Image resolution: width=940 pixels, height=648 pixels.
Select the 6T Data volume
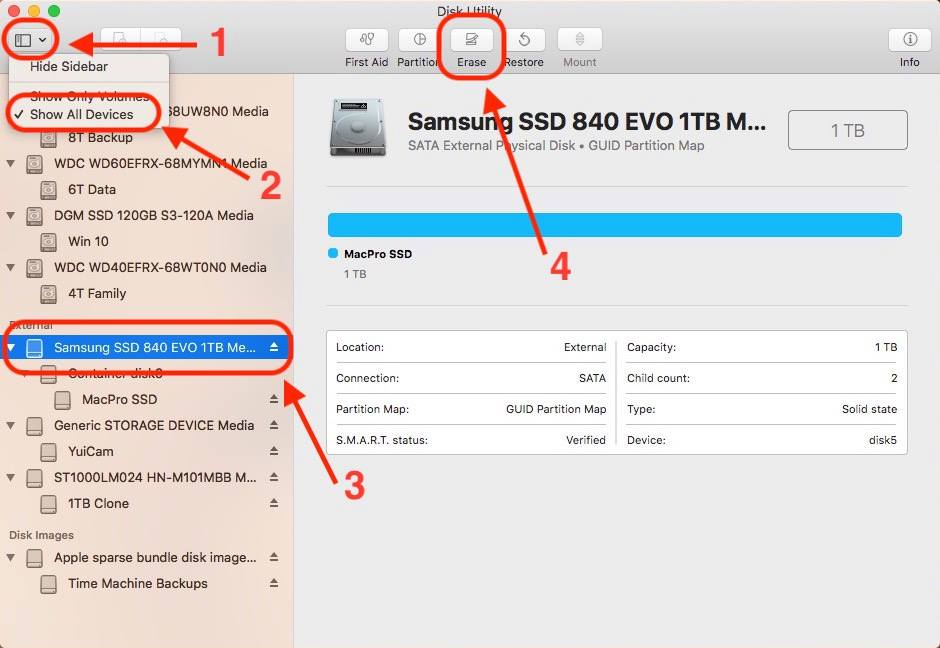(x=92, y=189)
